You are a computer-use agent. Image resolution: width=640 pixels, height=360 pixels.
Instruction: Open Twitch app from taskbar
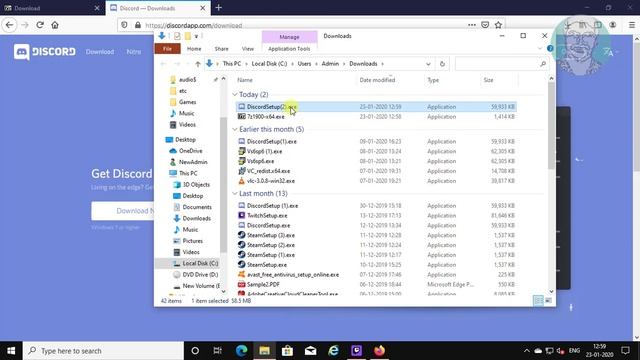(356, 351)
